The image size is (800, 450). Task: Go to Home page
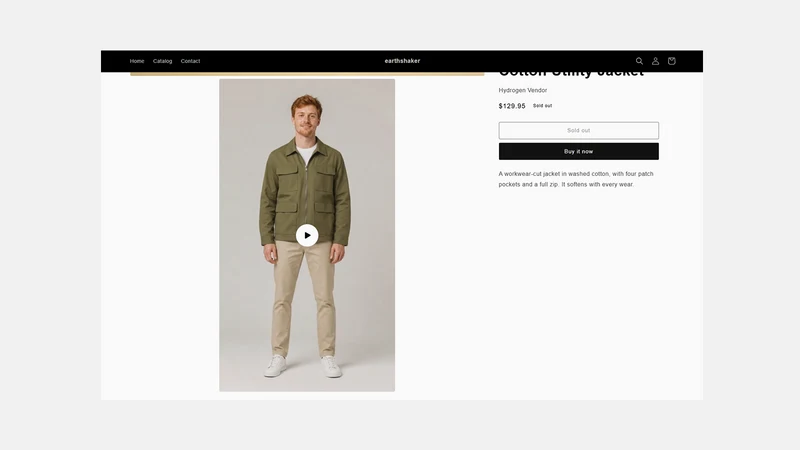coord(137,61)
